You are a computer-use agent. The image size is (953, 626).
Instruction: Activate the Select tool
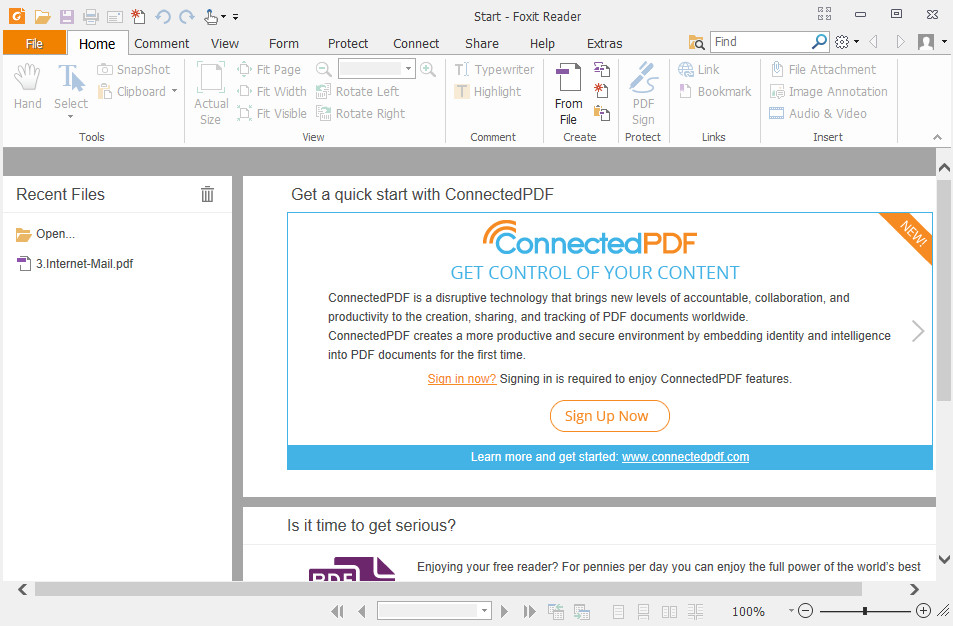tap(70, 90)
